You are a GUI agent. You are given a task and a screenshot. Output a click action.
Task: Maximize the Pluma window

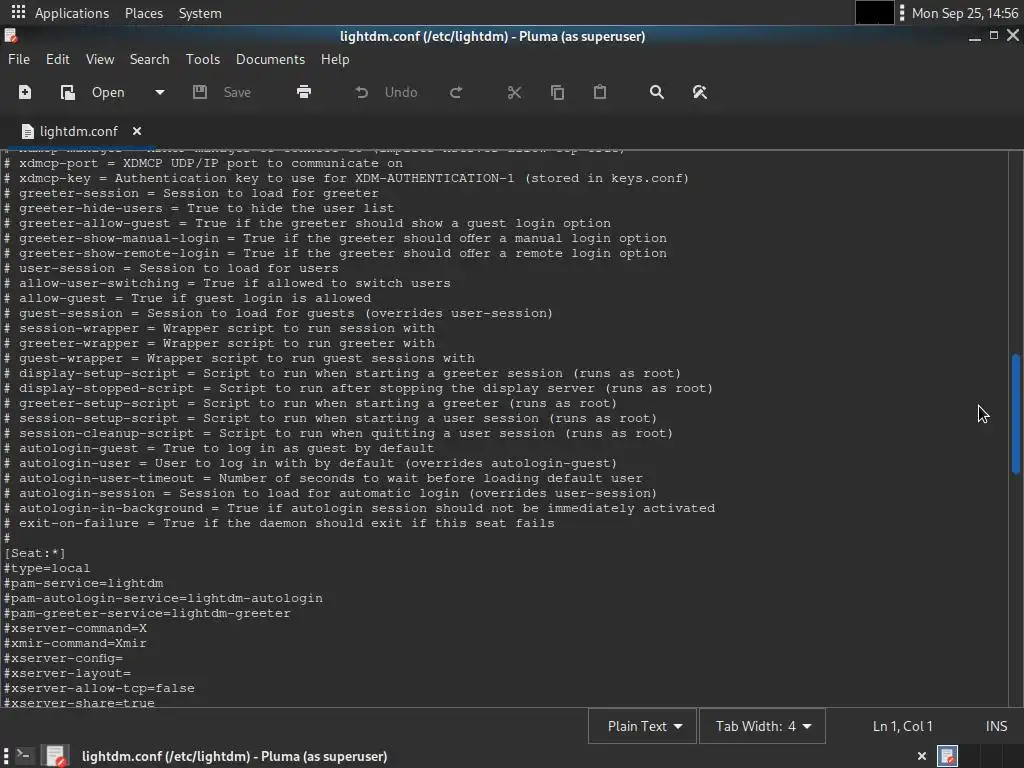(993, 35)
